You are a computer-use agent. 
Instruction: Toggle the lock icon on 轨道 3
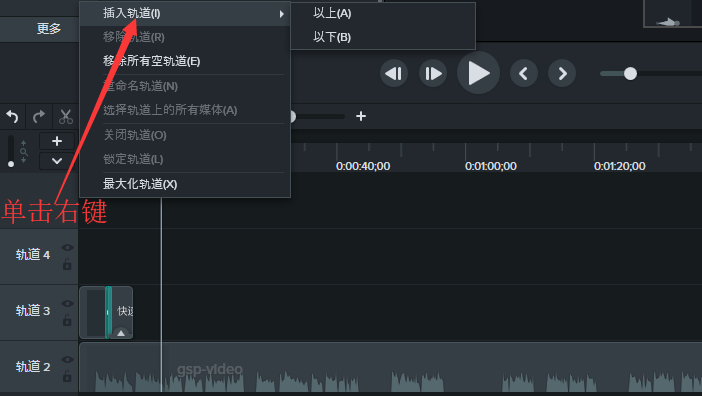click(67, 320)
